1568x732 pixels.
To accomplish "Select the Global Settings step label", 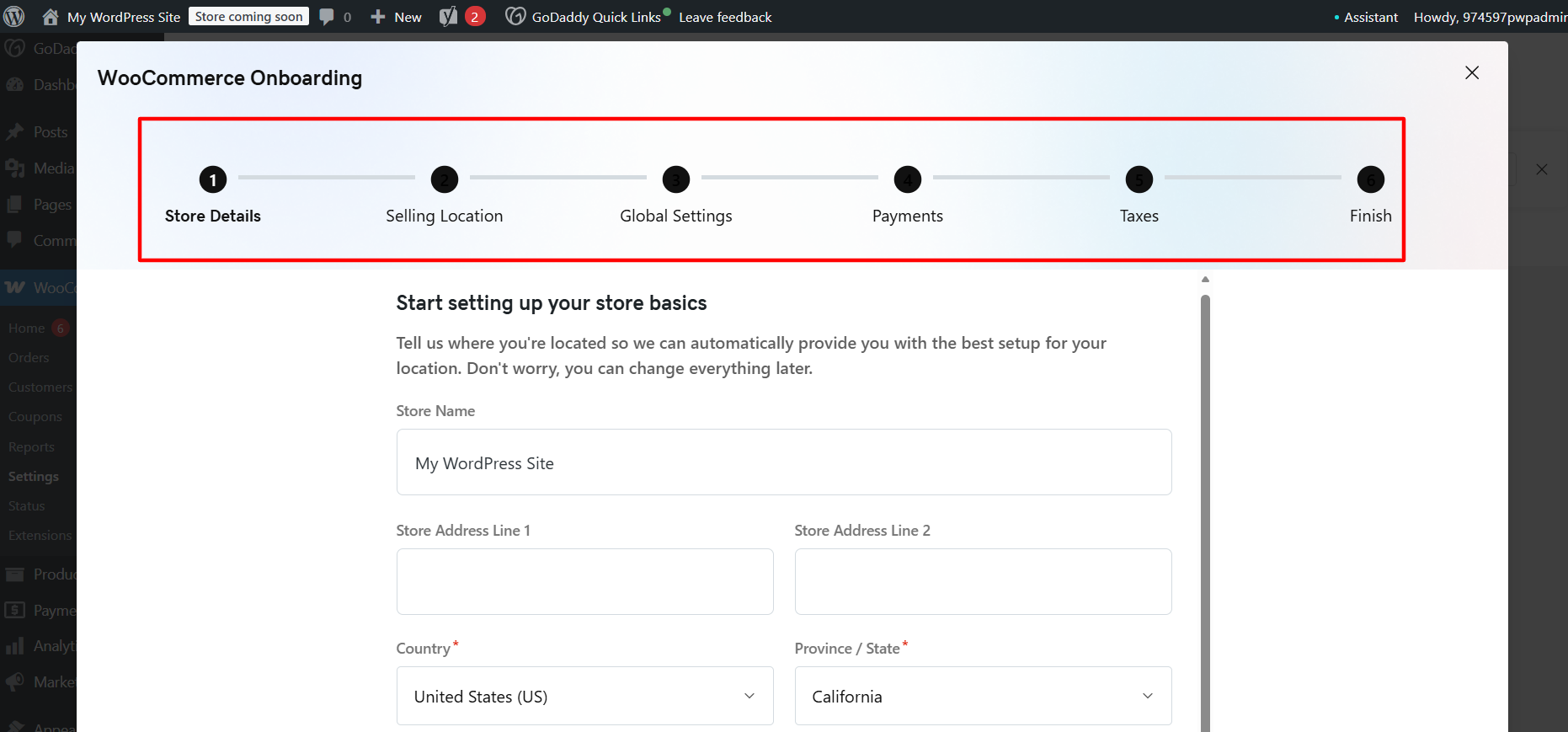I will click(x=676, y=216).
